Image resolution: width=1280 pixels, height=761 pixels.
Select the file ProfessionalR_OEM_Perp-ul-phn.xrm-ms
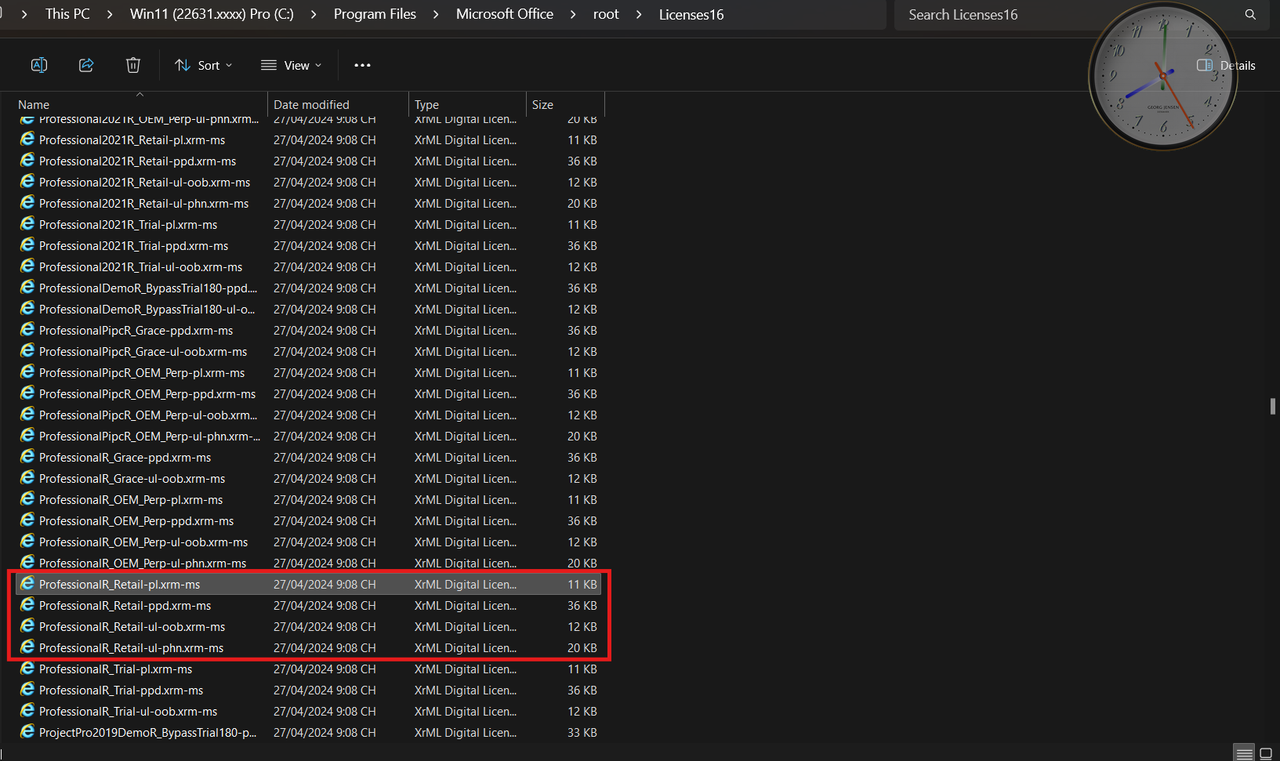pos(308,563)
